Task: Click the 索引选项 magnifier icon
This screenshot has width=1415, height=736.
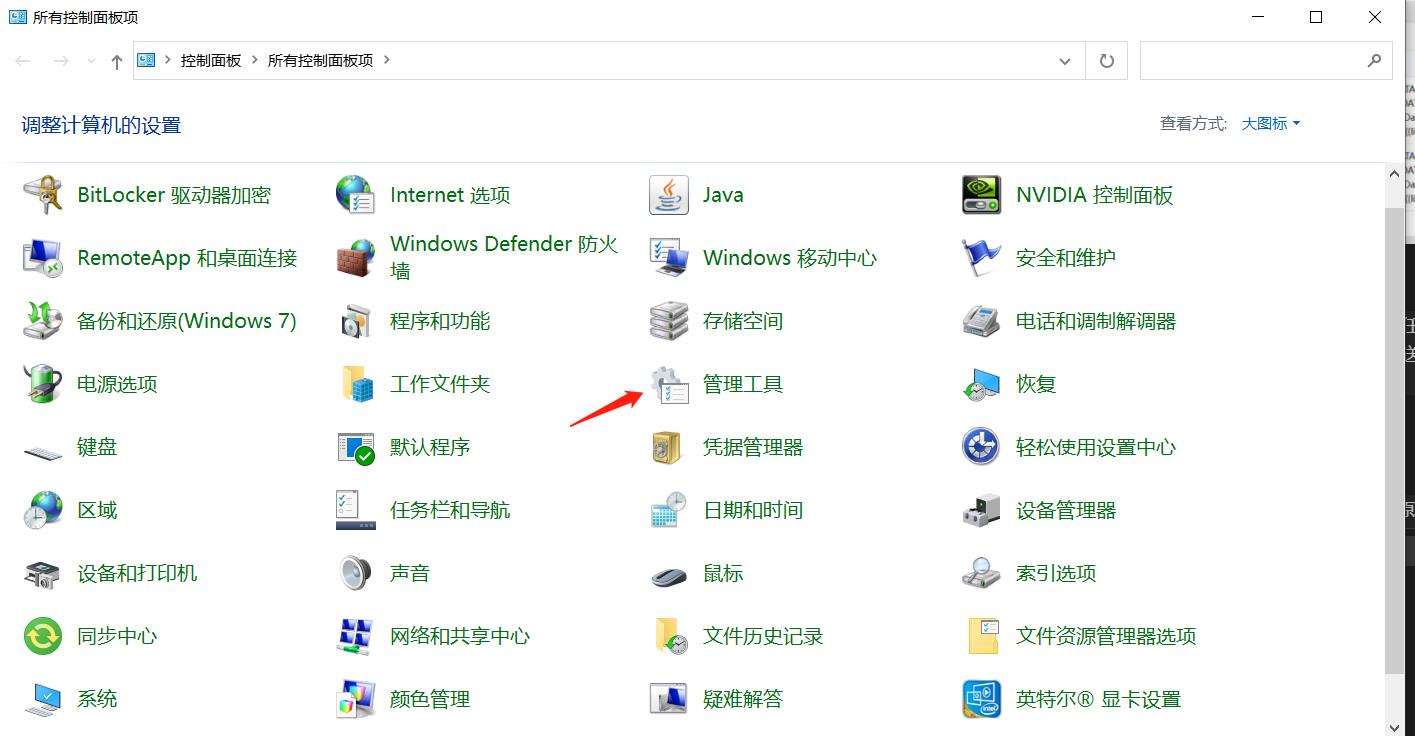Action: click(982, 573)
